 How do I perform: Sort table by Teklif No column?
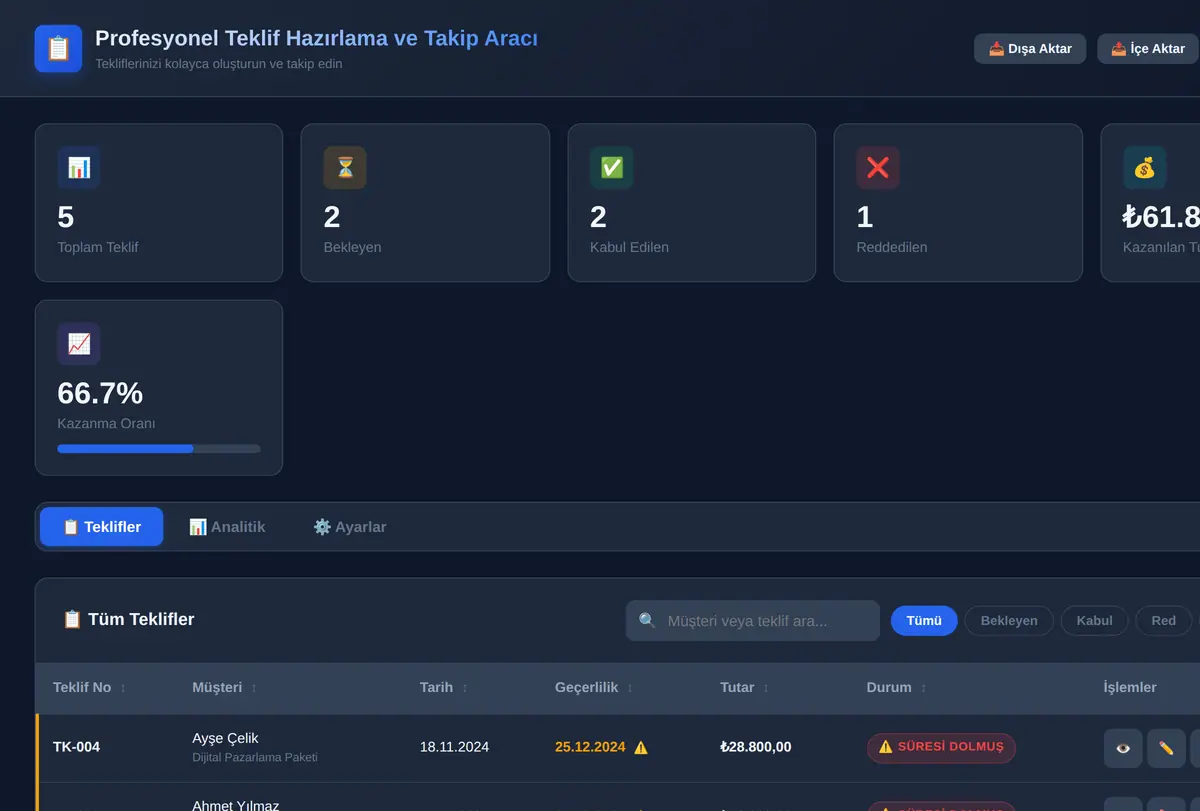(x=90, y=688)
